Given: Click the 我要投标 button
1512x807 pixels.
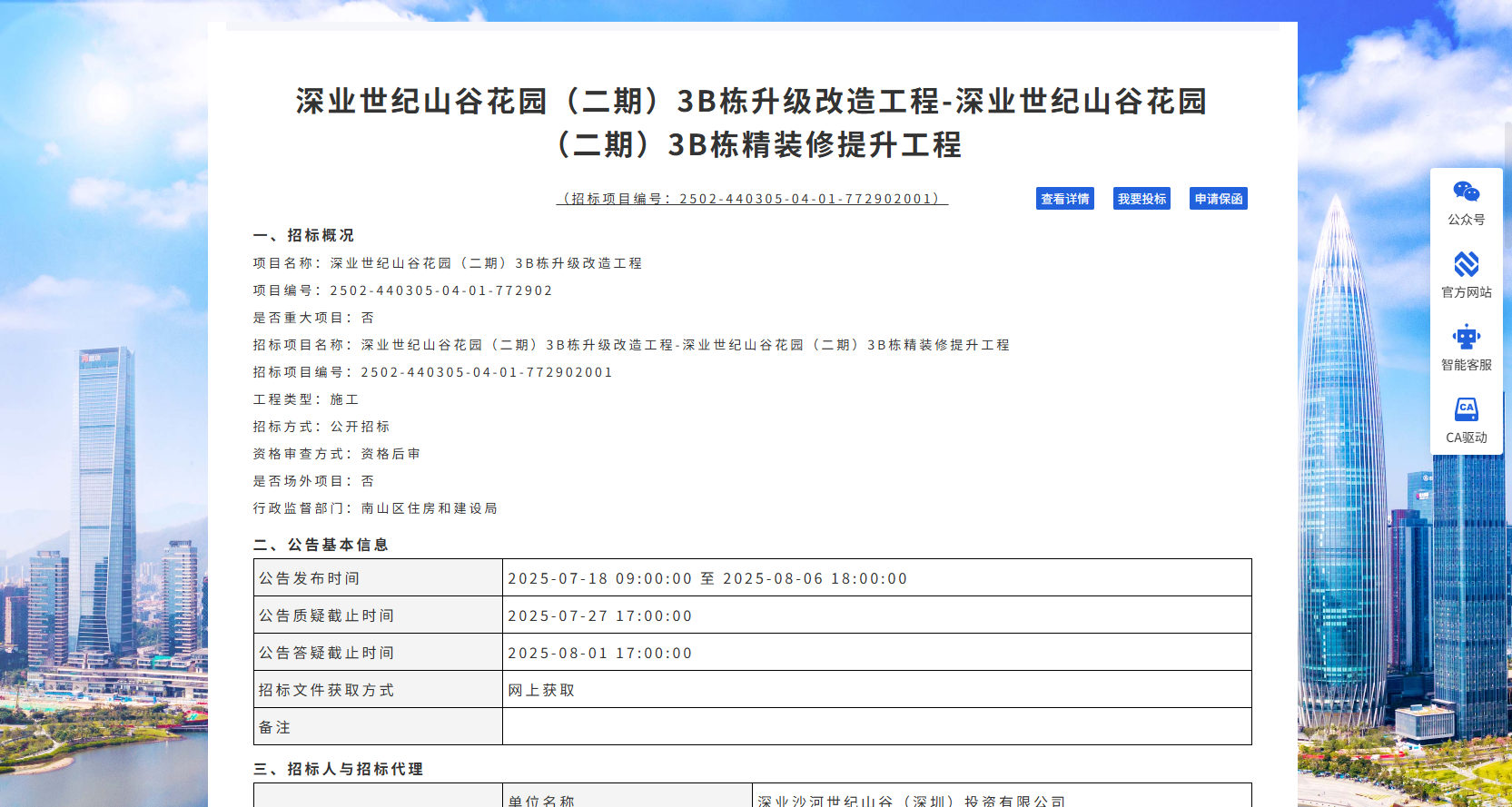Looking at the screenshot, I should 1141,199.
